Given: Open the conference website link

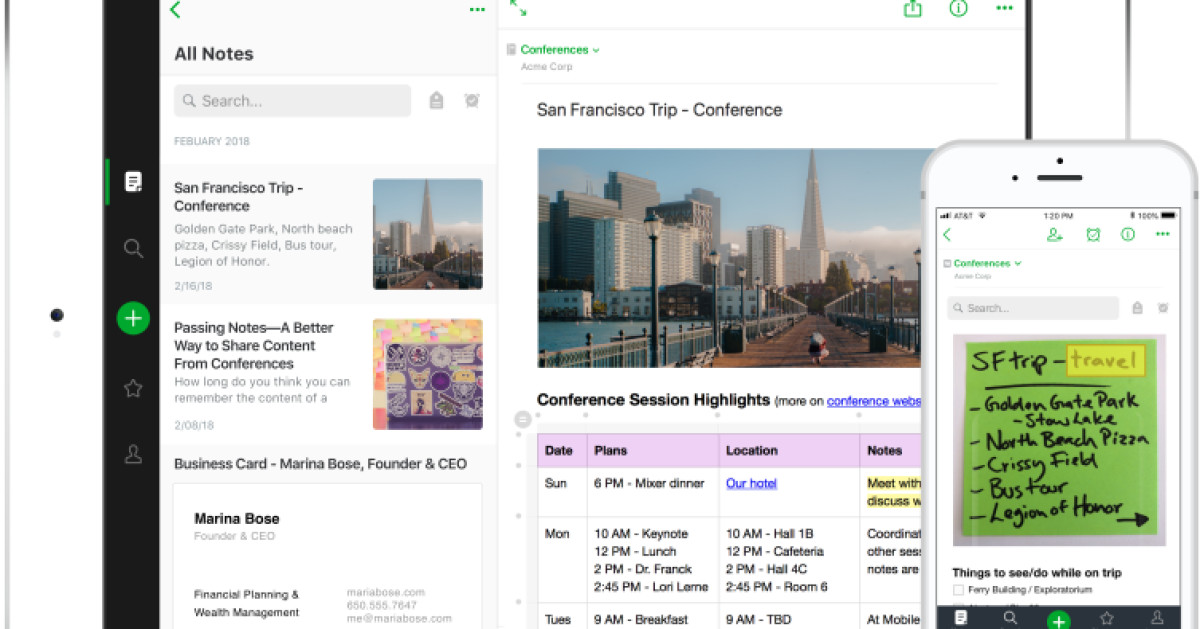Looking at the screenshot, I should [x=873, y=401].
